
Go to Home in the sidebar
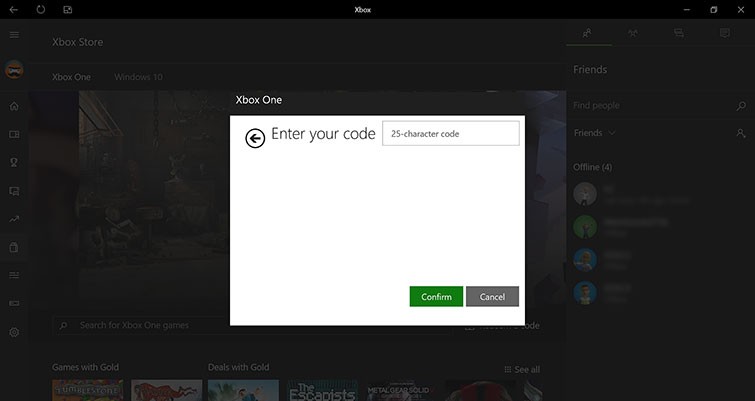[14, 106]
